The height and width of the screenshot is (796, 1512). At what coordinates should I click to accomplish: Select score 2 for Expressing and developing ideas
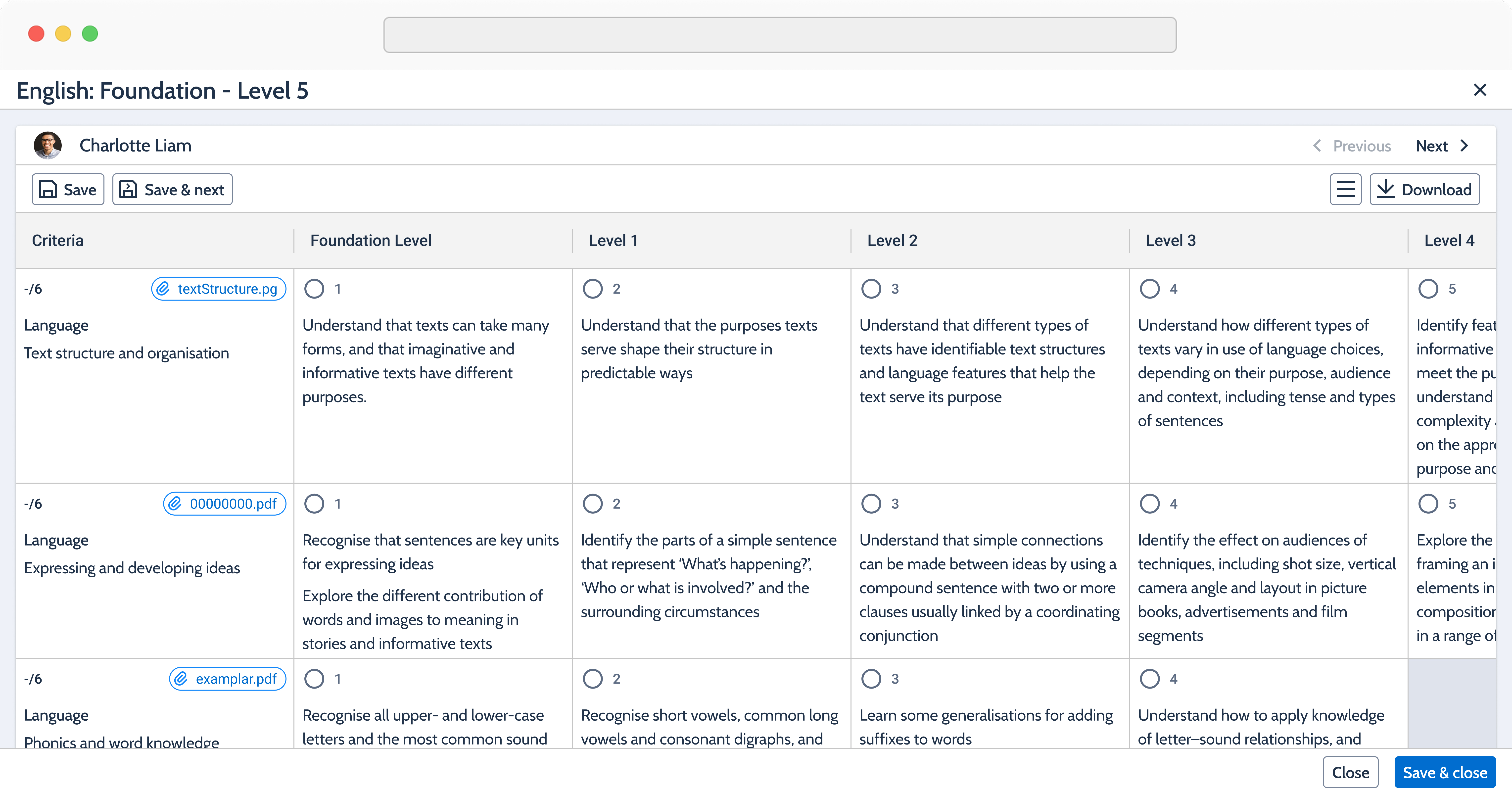click(593, 504)
